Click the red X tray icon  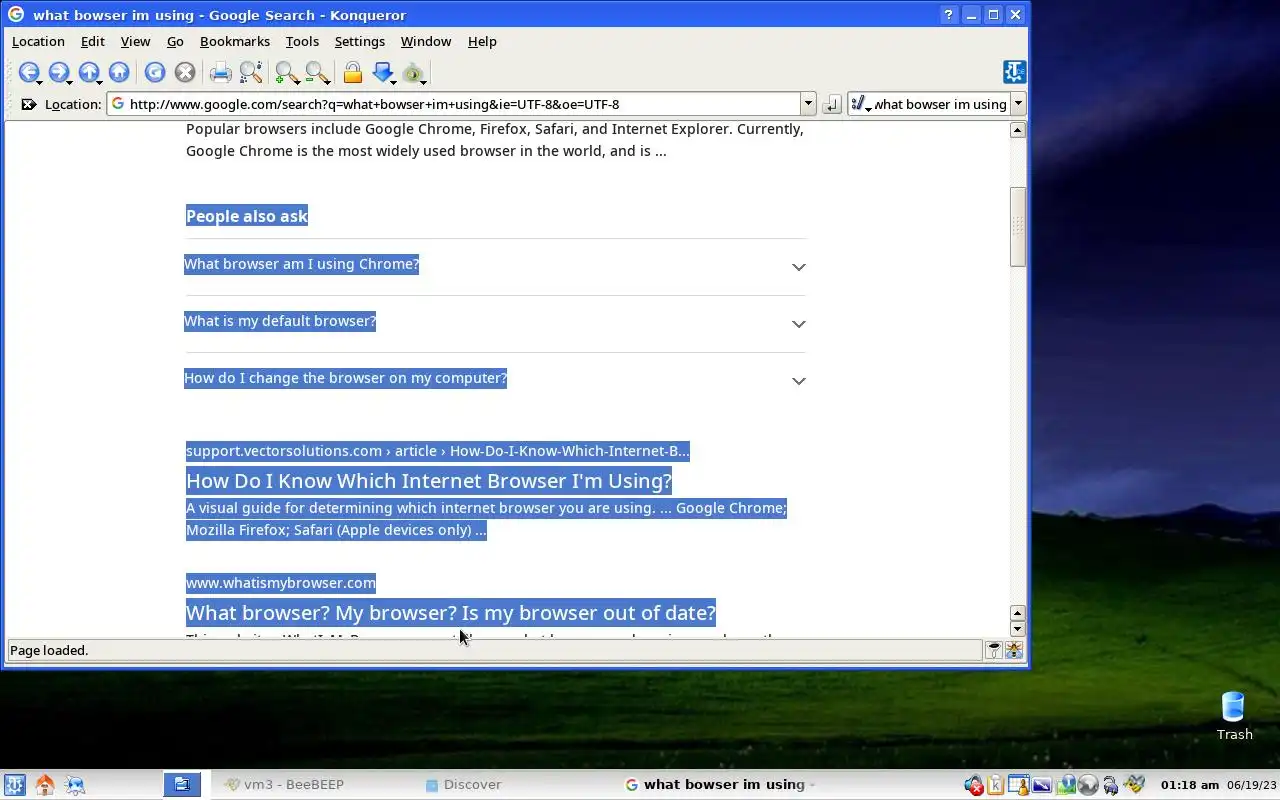[973, 786]
